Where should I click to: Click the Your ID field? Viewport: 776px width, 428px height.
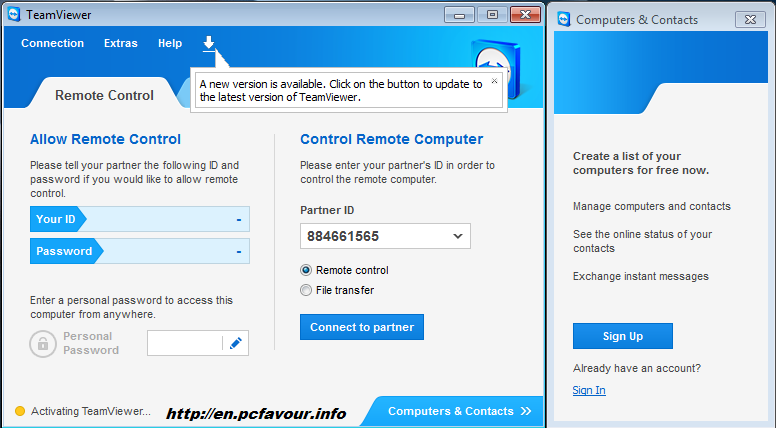pyautogui.click(x=140, y=219)
